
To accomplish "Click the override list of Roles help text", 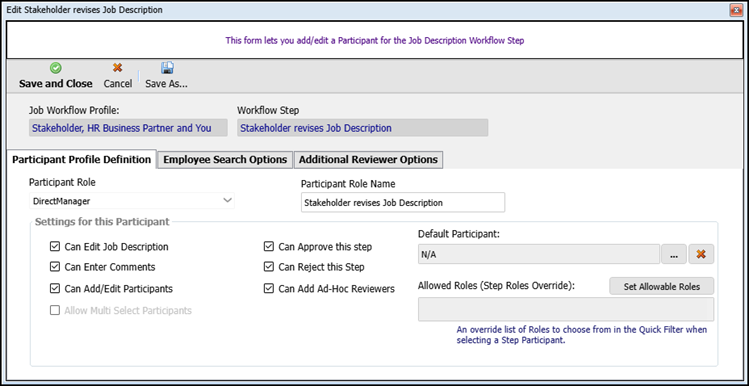I will [x=582, y=335].
